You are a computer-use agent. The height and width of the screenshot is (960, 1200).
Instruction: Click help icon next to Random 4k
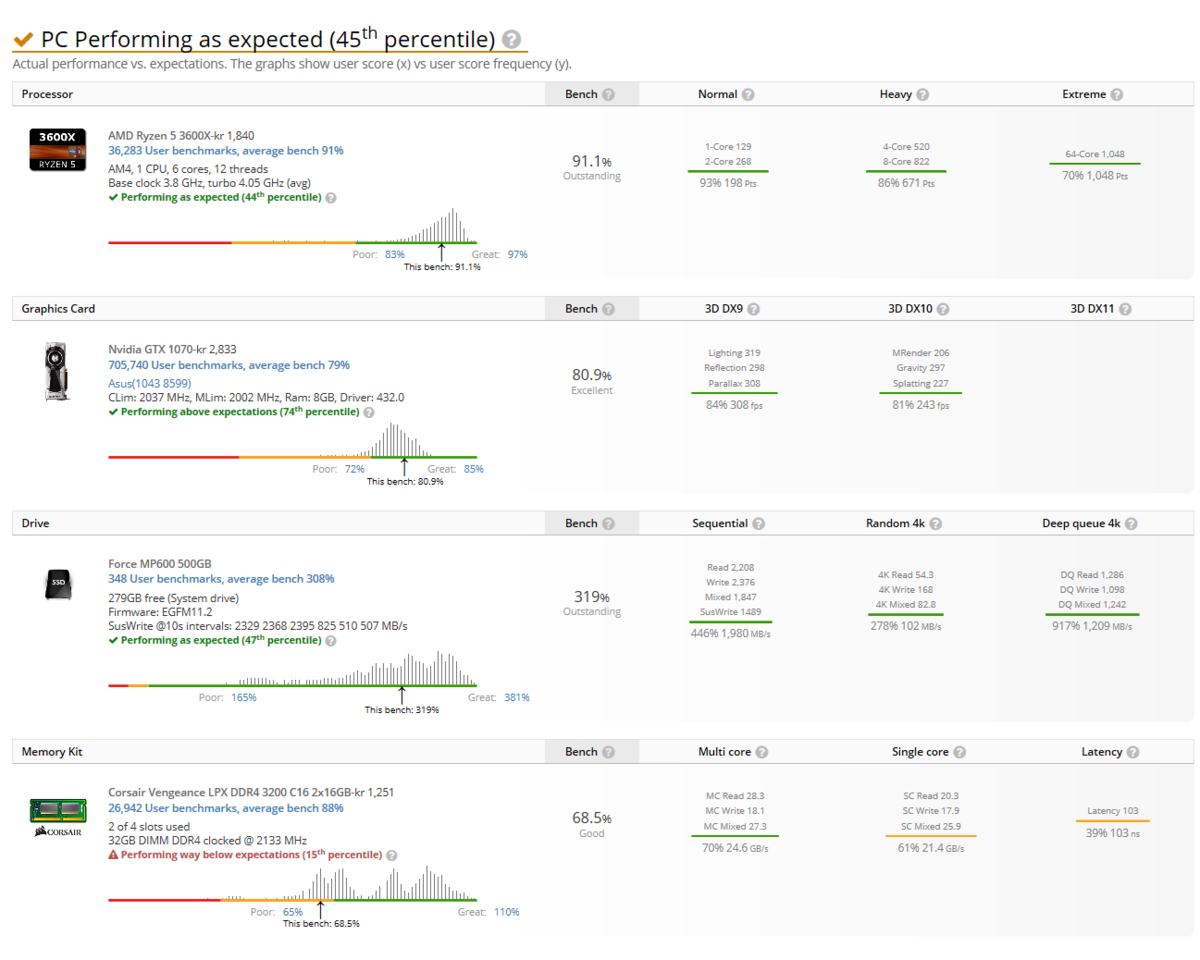935,523
